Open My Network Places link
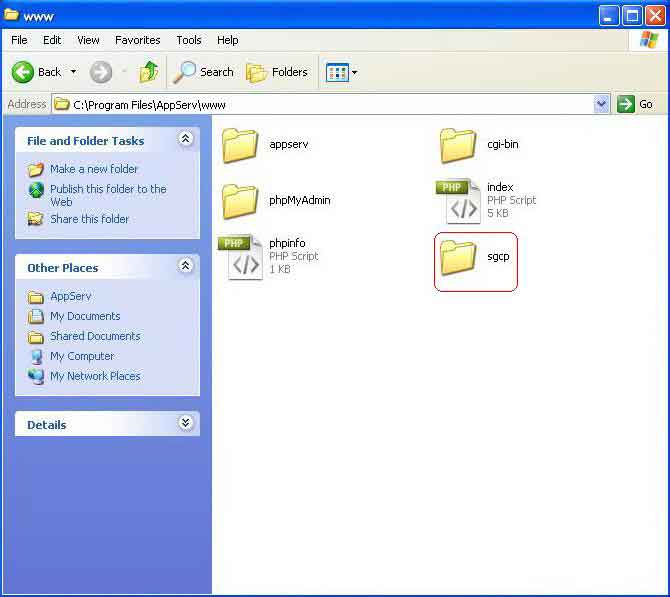The height and width of the screenshot is (597, 670). pyautogui.click(x=95, y=376)
